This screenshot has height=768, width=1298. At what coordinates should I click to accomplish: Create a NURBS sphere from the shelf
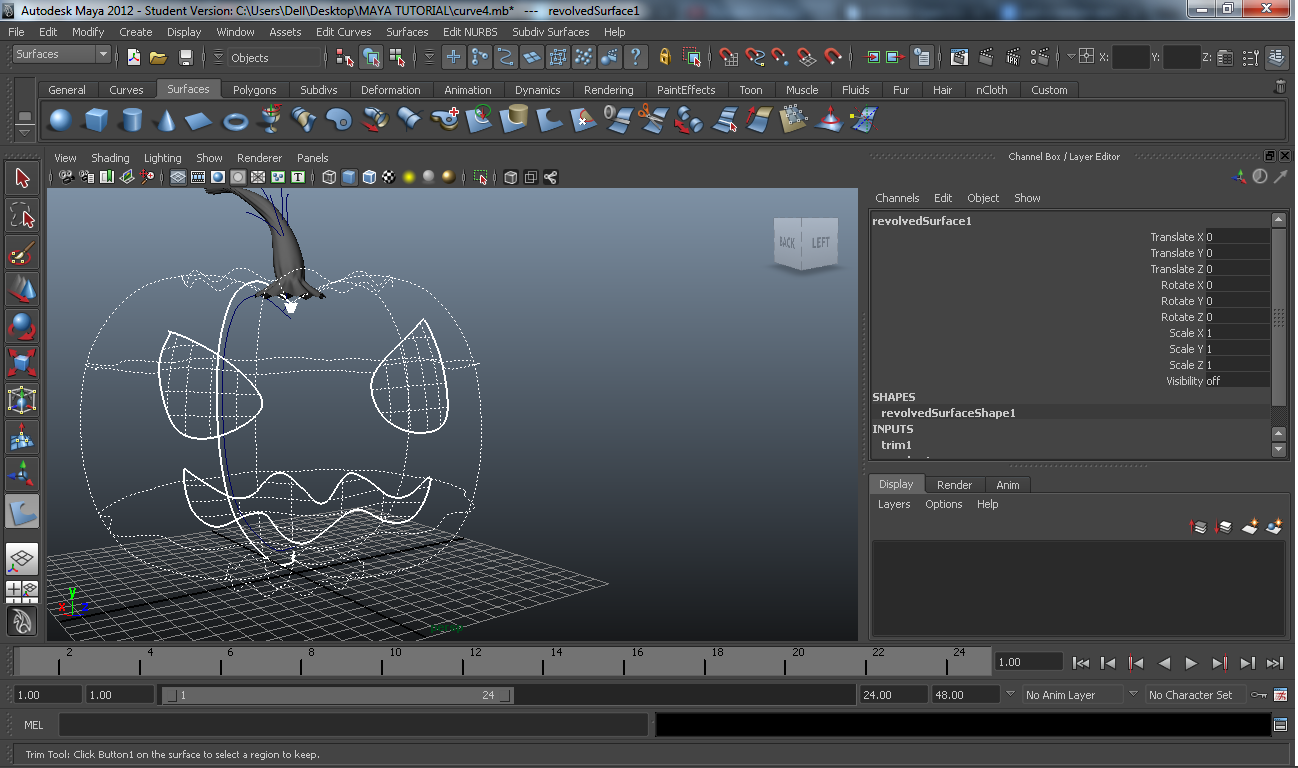tap(61, 121)
